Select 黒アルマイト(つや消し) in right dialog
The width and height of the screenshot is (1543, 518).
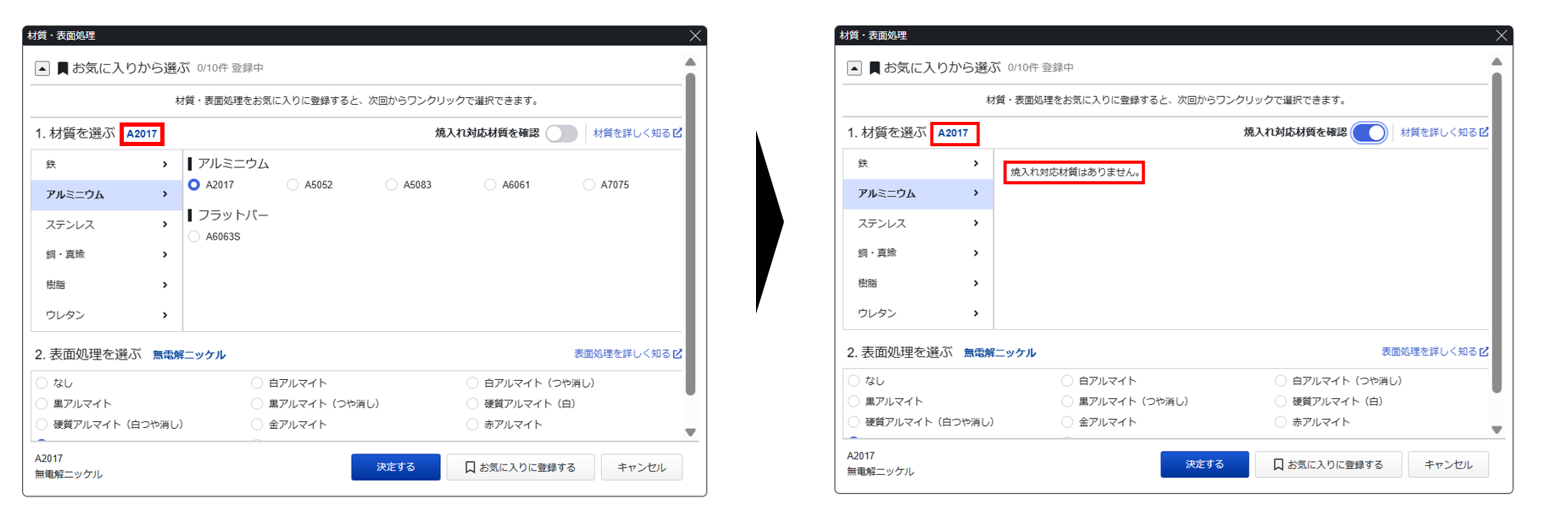[x=1068, y=402]
